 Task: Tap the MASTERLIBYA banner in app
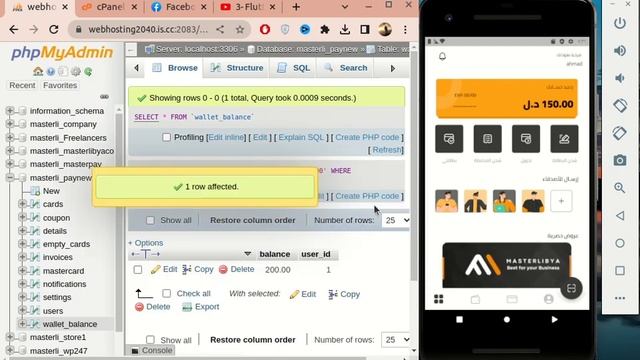click(507, 265)
